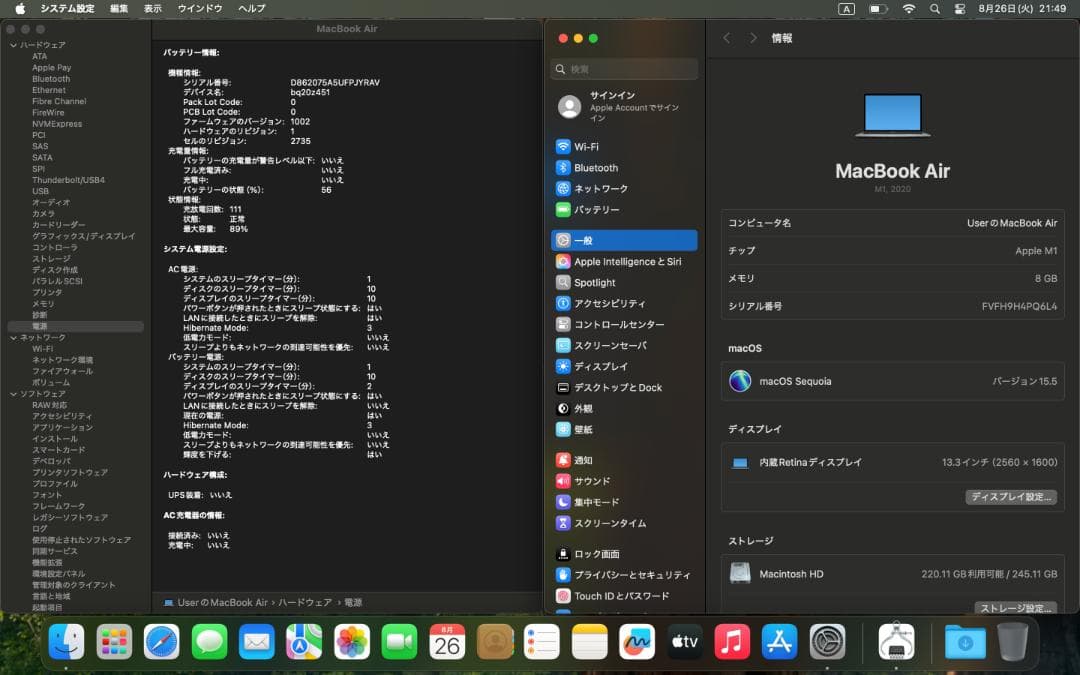Select Apple Pay in System Information sidebar
The height and width of the screenshot is (675, 1080).
click(x=51, y=68)
